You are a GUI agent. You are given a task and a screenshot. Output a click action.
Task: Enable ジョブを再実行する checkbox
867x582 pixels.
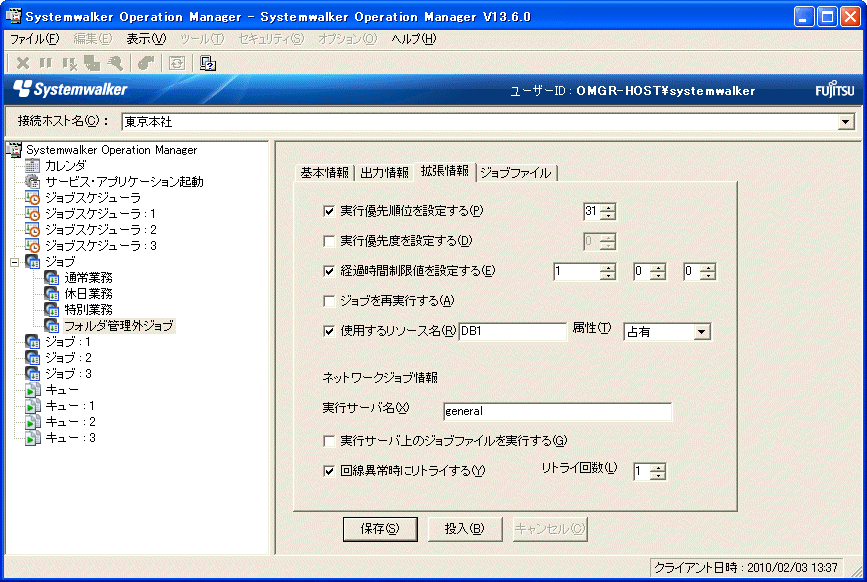329,301
